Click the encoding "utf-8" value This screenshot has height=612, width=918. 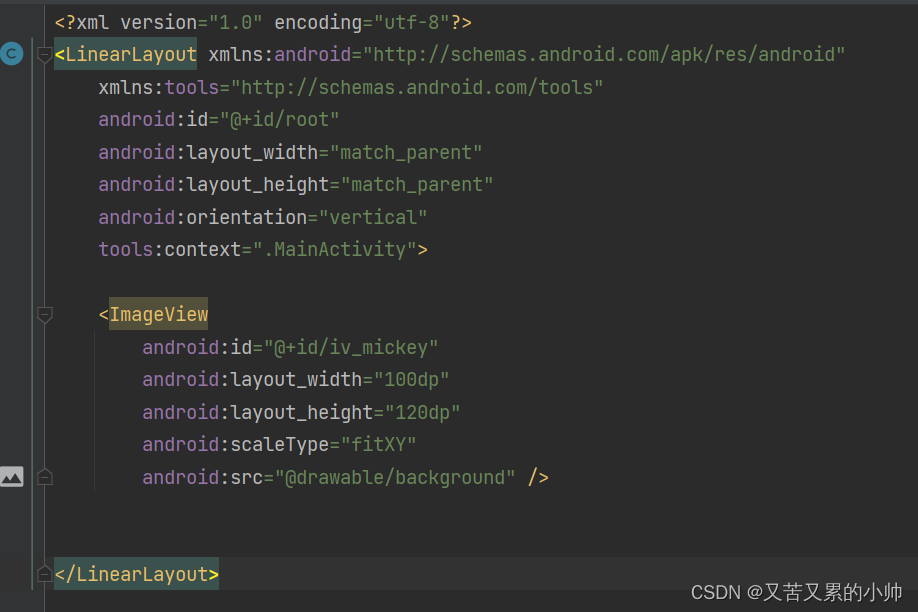point(412,22)
